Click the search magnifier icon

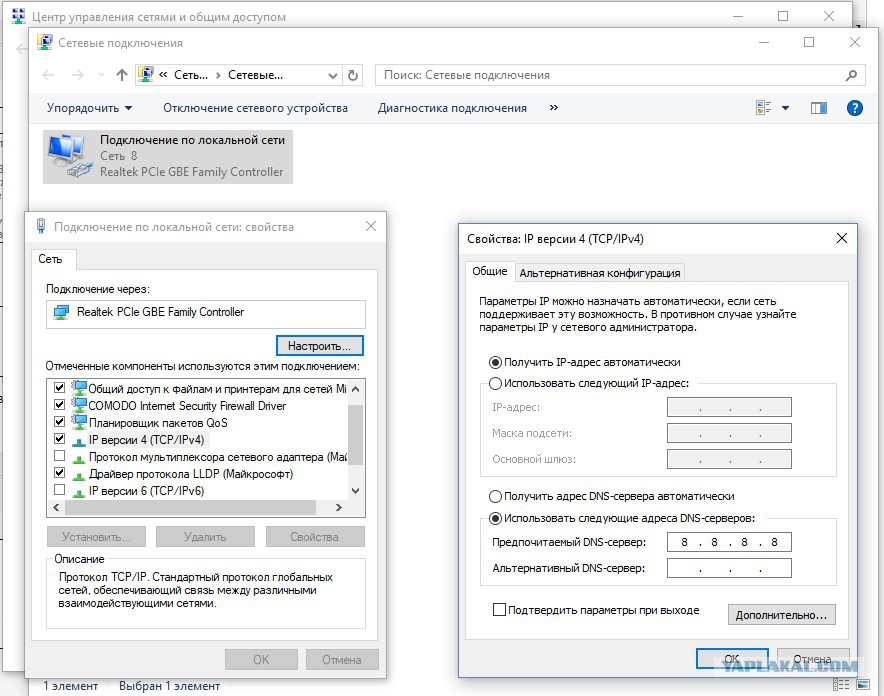click(x=851, y=75)
